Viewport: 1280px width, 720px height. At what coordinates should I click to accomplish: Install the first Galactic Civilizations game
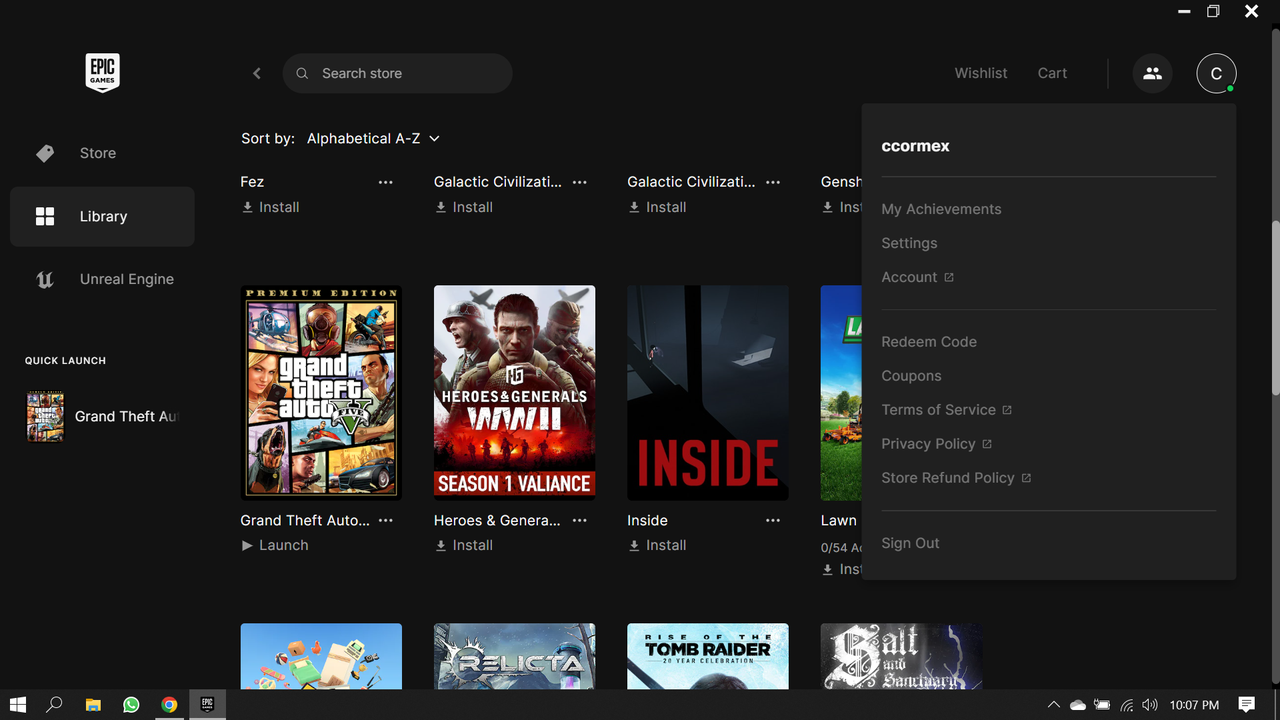464,207
